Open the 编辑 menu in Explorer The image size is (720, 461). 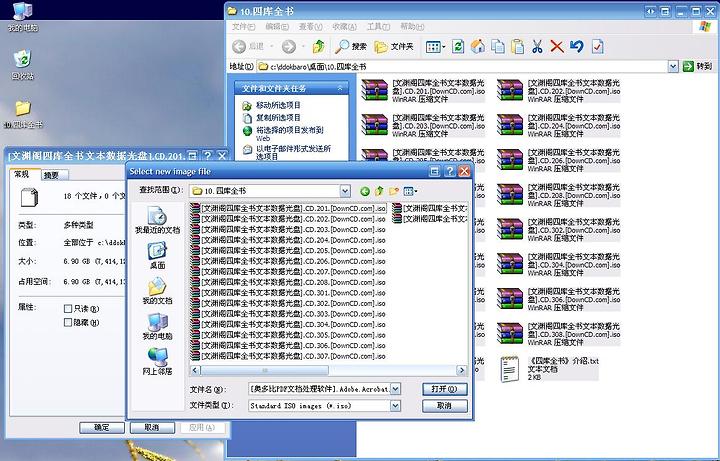pos(277,27)
